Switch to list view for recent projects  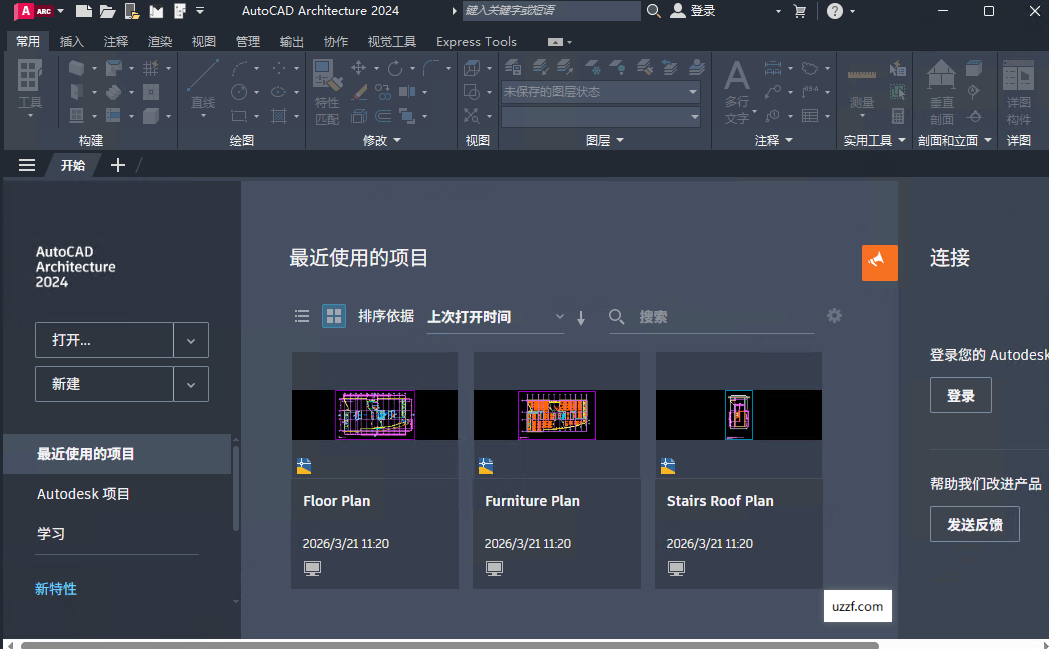tap(301, 316)
